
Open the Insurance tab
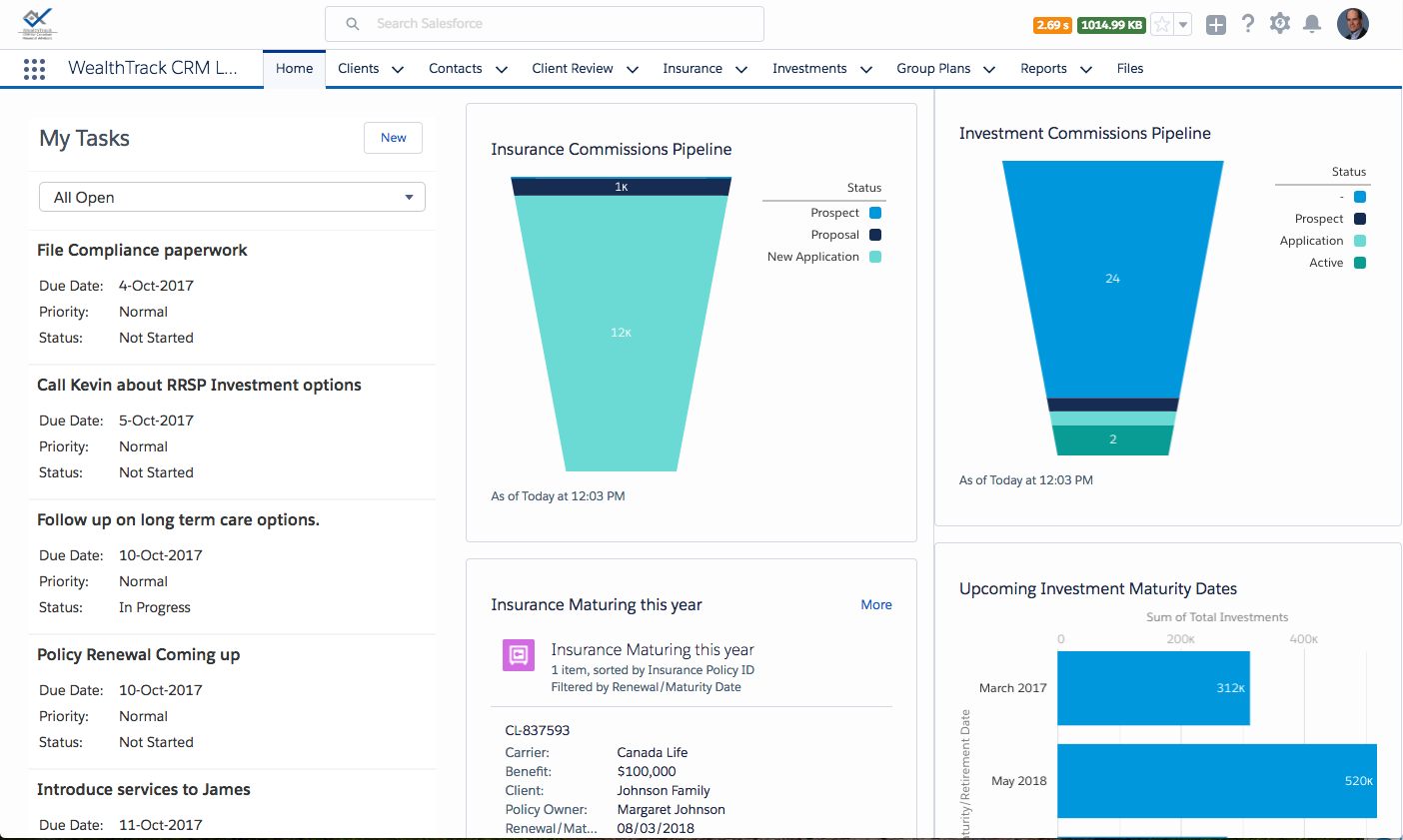tap(692, 69)
